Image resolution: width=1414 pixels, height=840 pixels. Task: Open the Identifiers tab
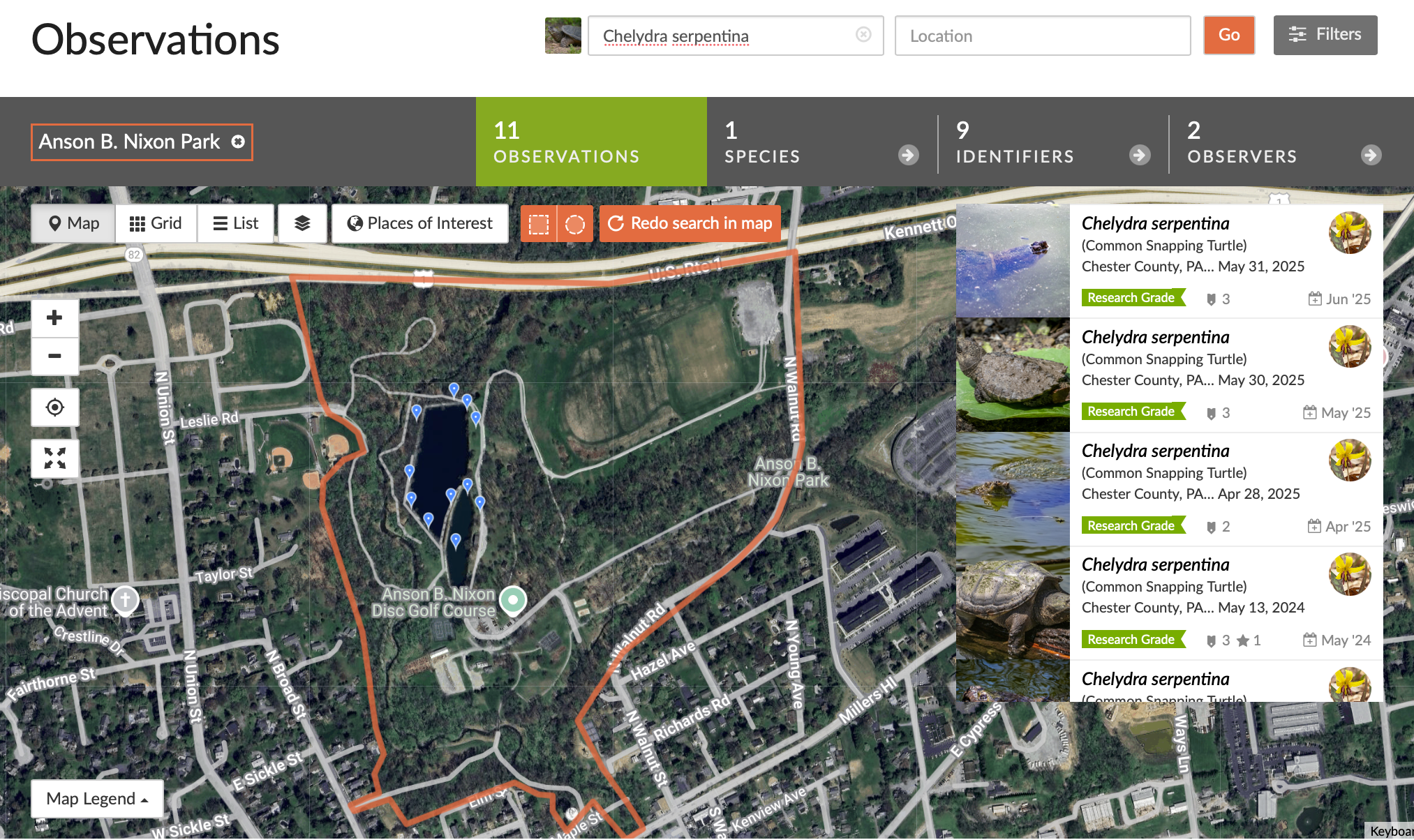click(1052, 142)
